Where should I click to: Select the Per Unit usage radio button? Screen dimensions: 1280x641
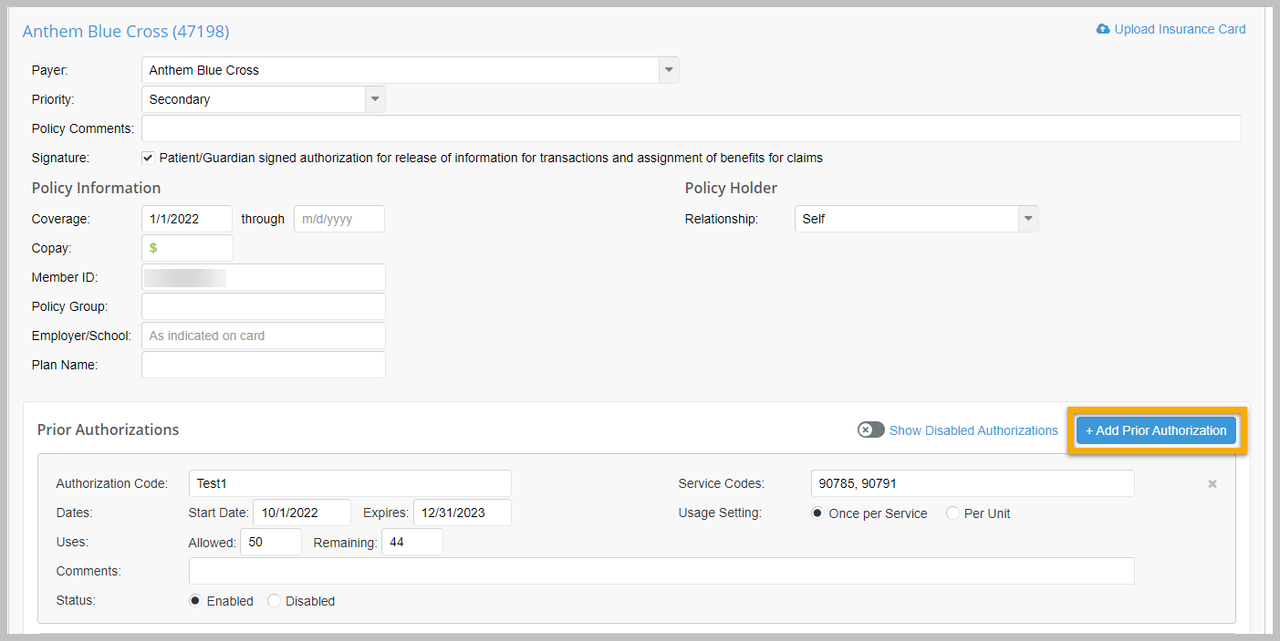tap(953, 513)
